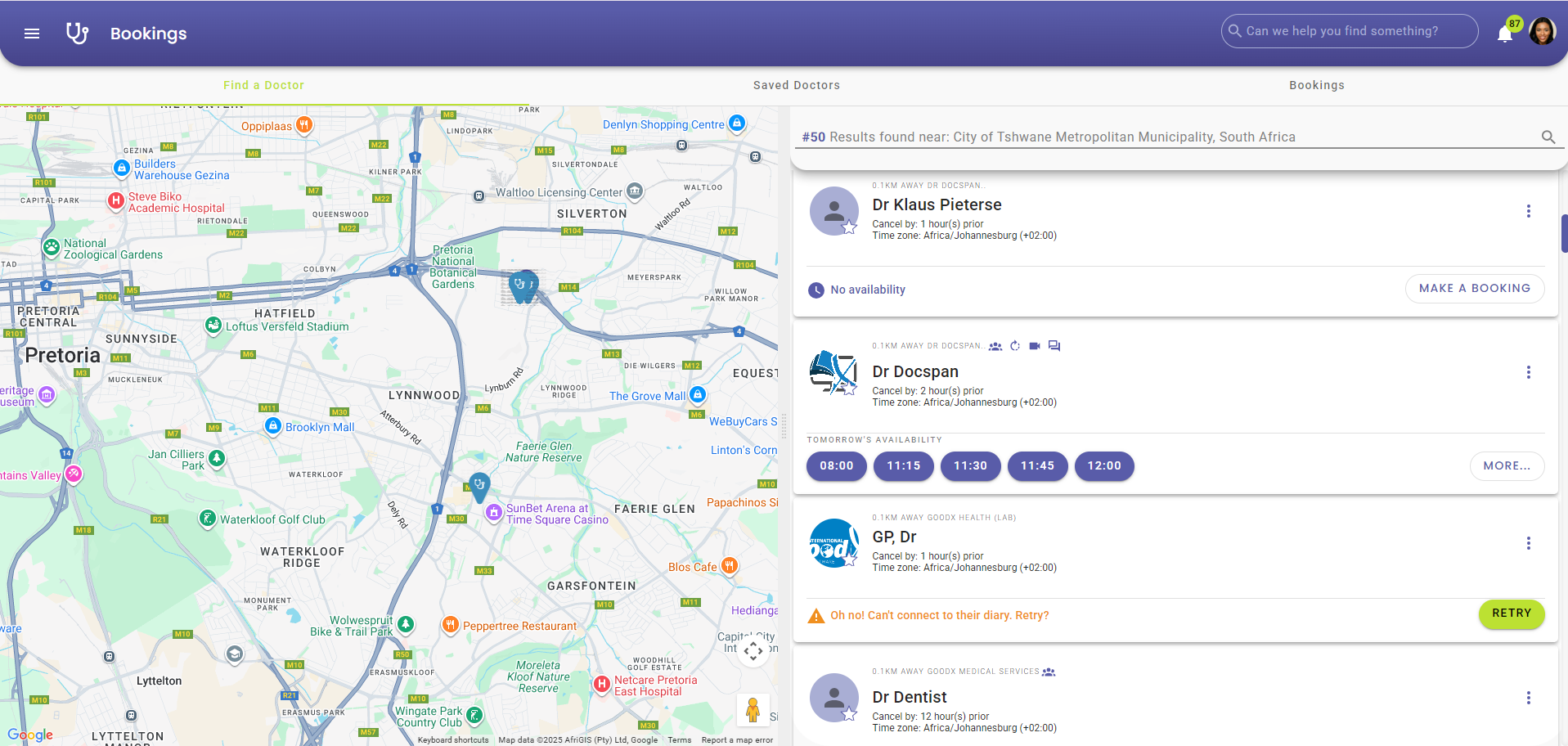The image size is (1568, 746).
Task: Open options menu for GP, Dr
Action: 1528,543
